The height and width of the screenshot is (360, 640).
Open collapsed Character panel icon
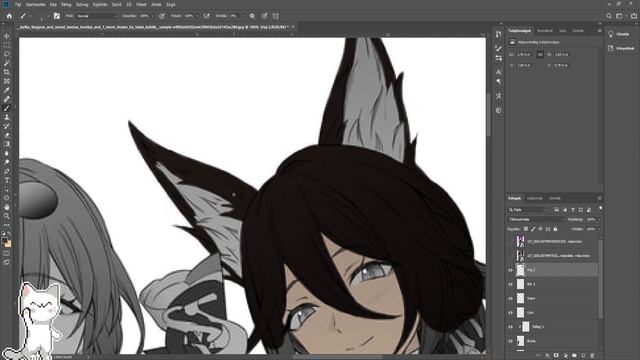(x=498, y=72)
